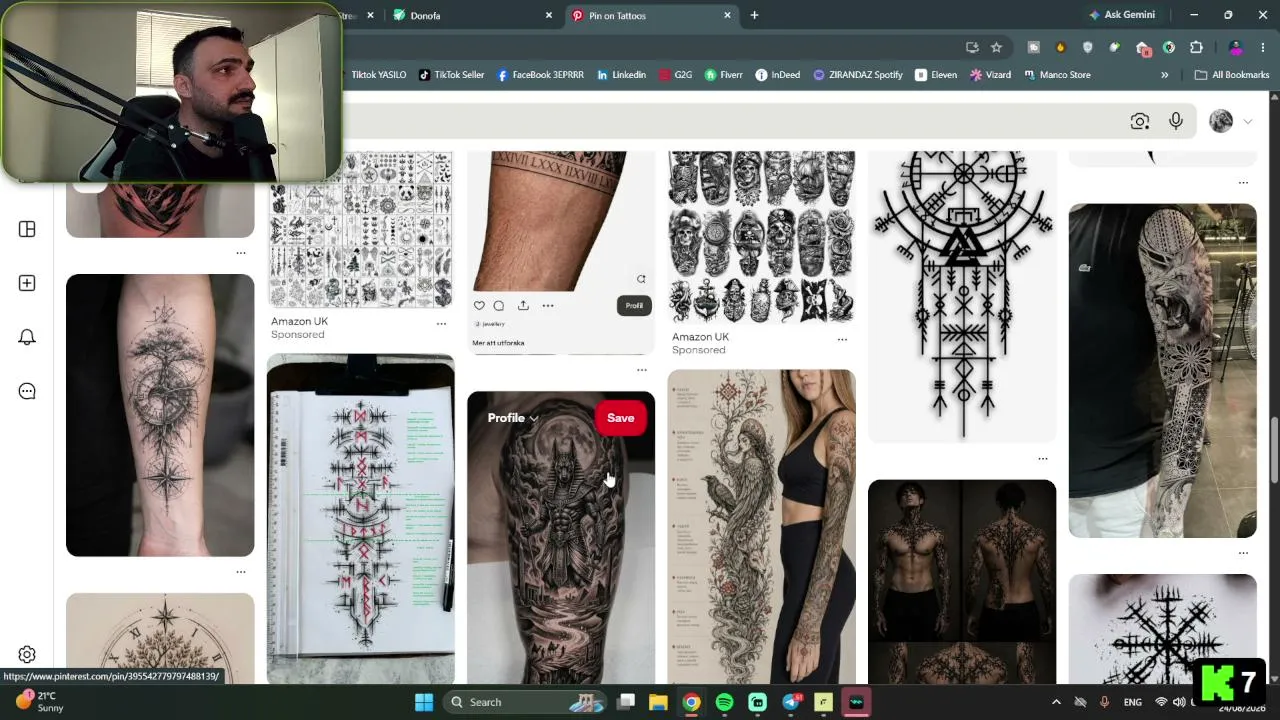
Task: Open more options under the Amazon UK skull ad
Action: click(842, 340)
